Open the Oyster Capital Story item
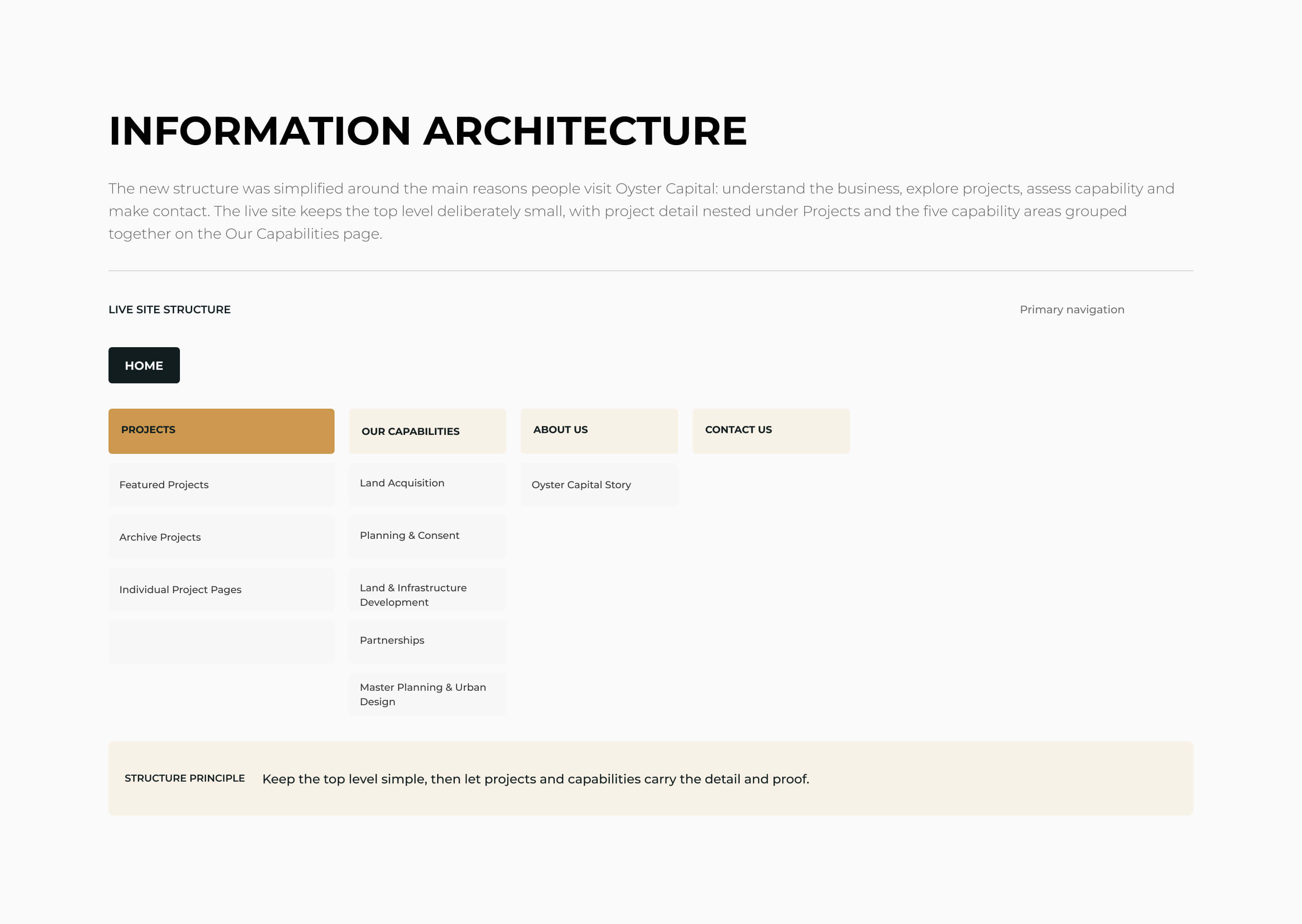The width and height of the screenshot is (1302, 924). [x=599, y=485]
